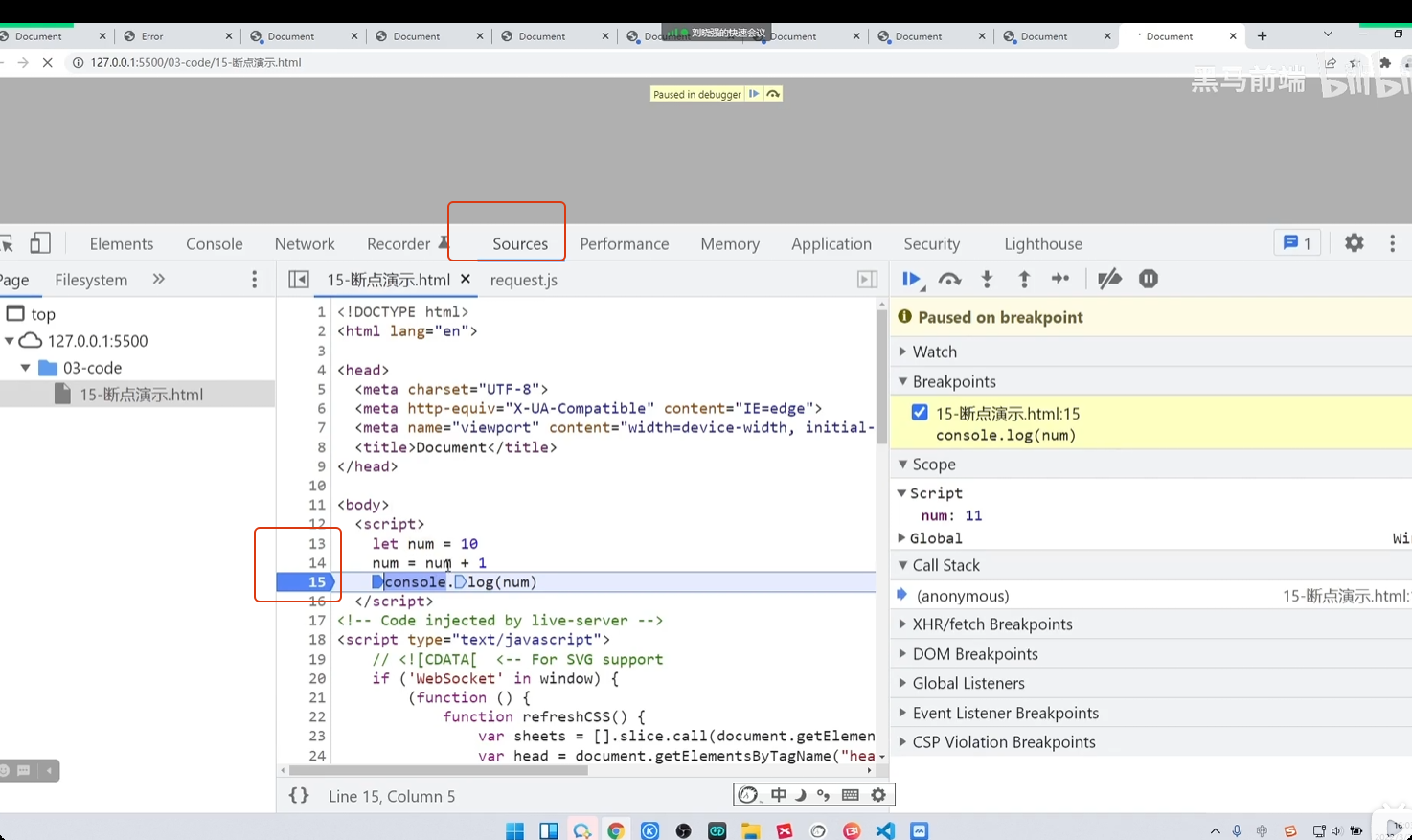Open the Performance panel
The image size is (1412, 840).
tap(625, 243)
